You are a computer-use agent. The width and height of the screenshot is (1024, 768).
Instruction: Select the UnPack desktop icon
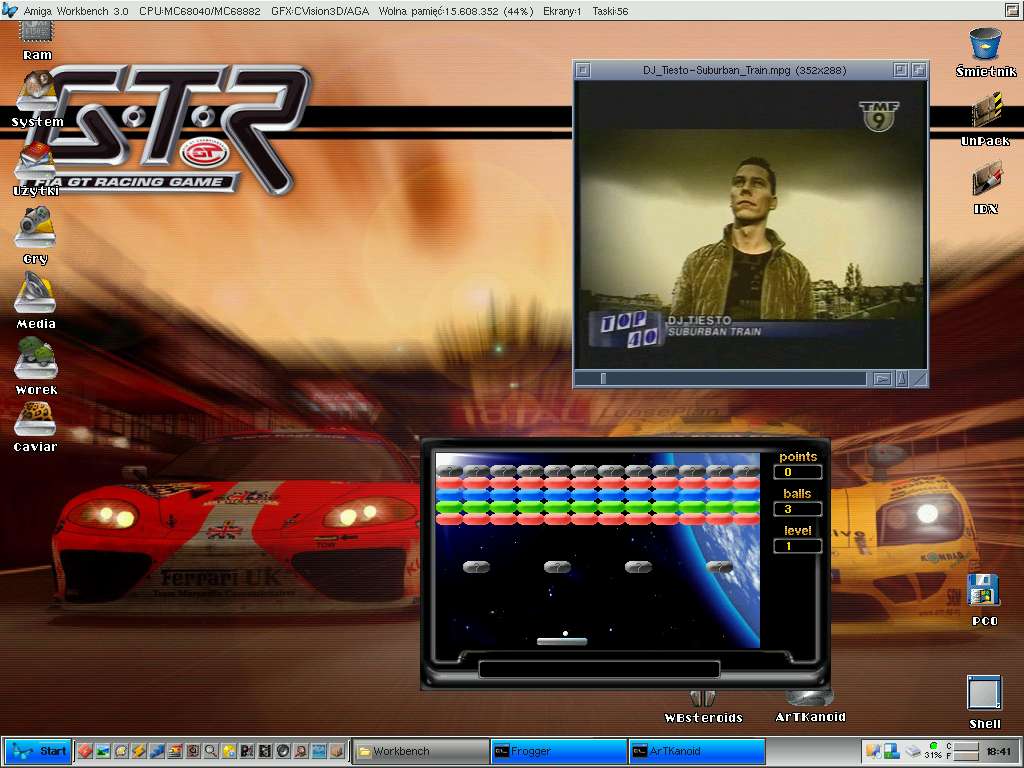pyautogui.click(x=985, y=119)
